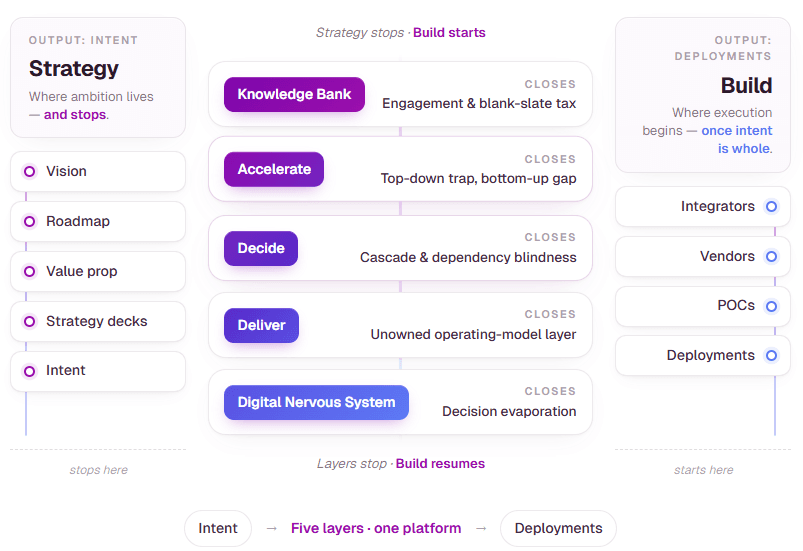
Task: Click the Decide layer button
Action: pyautogui.click(x=261, y=248)
